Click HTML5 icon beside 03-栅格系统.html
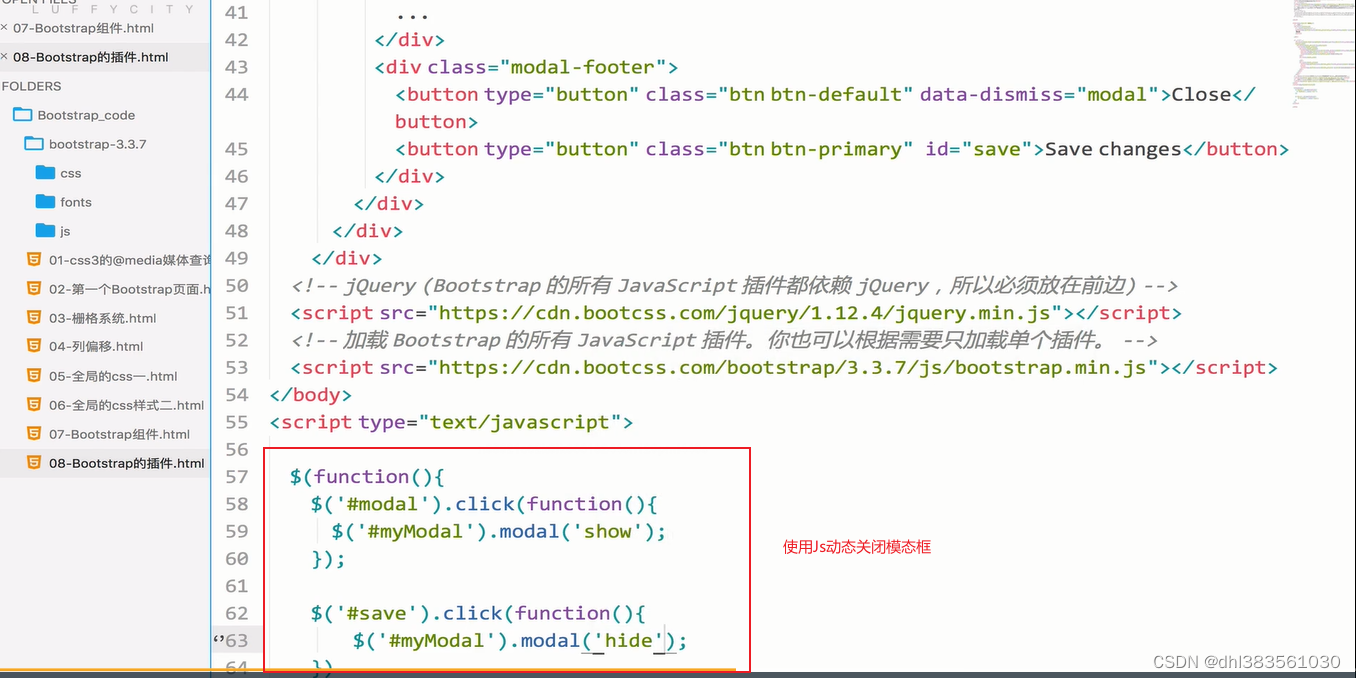This screenshot has height=678, width=1356. 34,318
